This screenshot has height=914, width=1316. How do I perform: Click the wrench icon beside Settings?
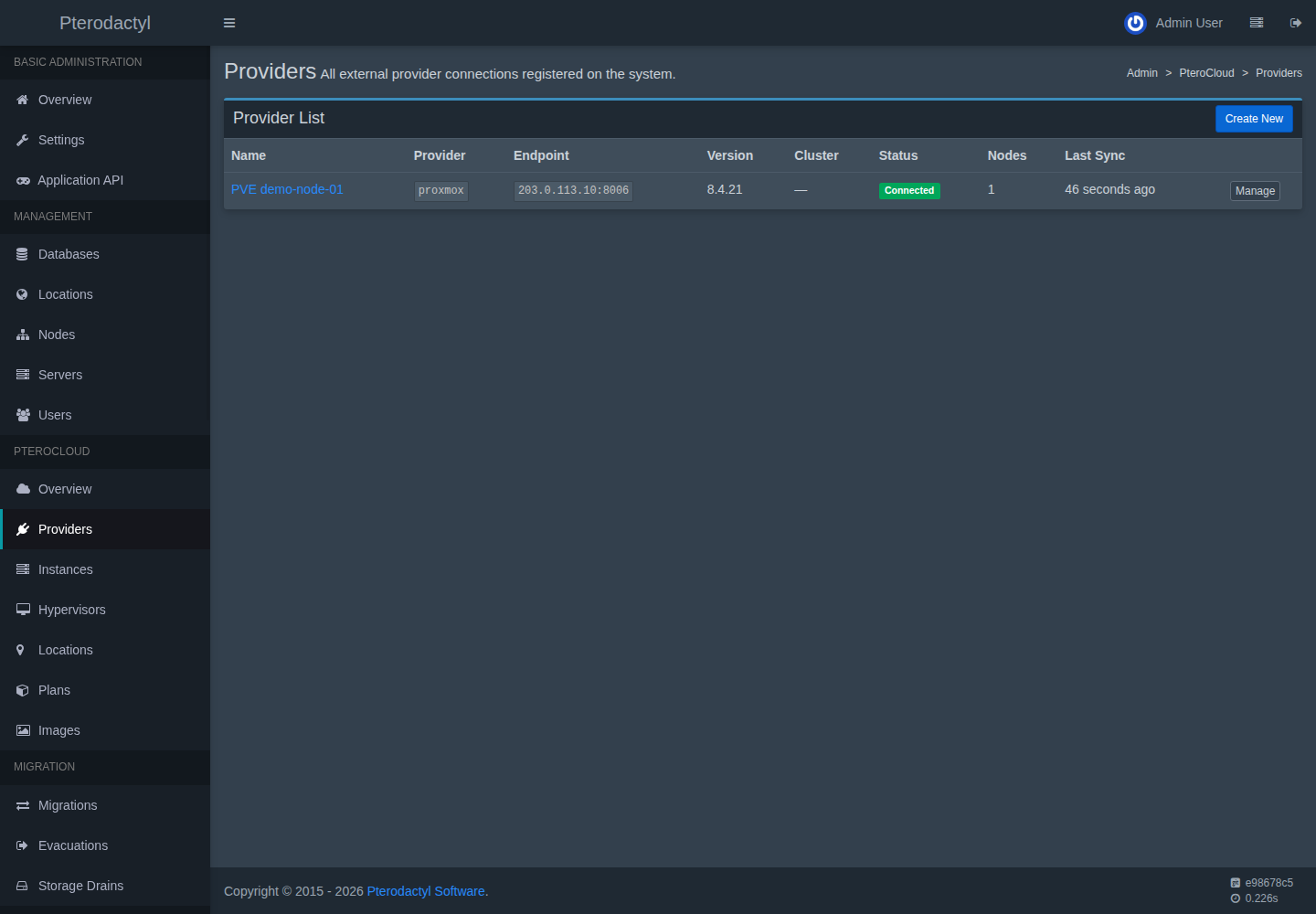point(23,140)
